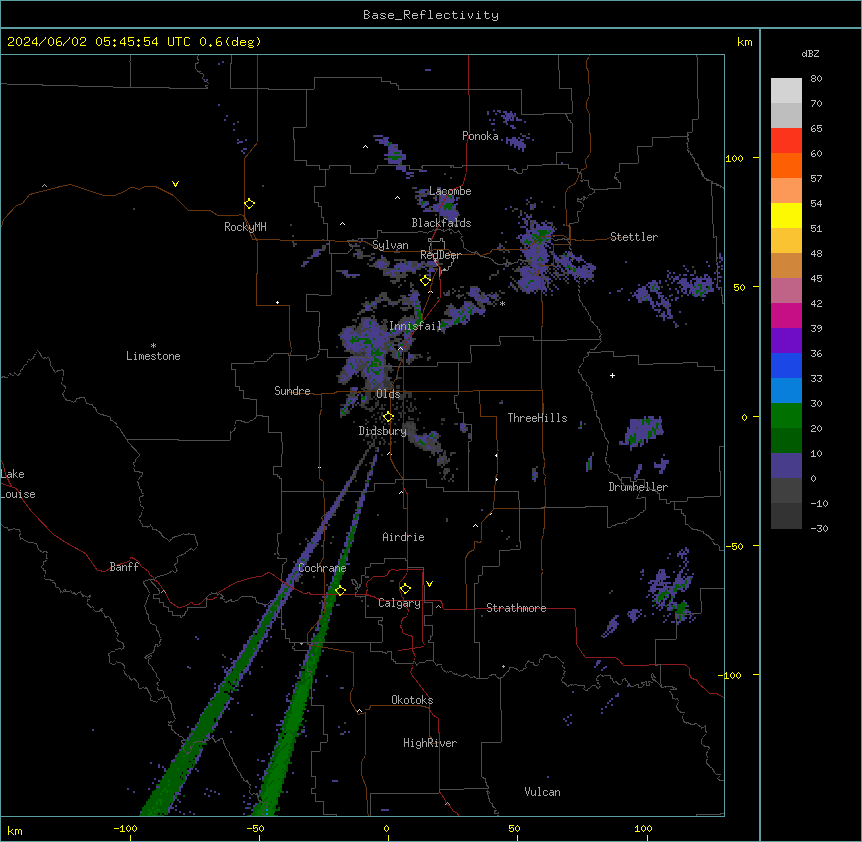Pick the magenta 42-39 dBZ legend color
This screenshot has height=842, width=862.
click(x=786, y=315)
